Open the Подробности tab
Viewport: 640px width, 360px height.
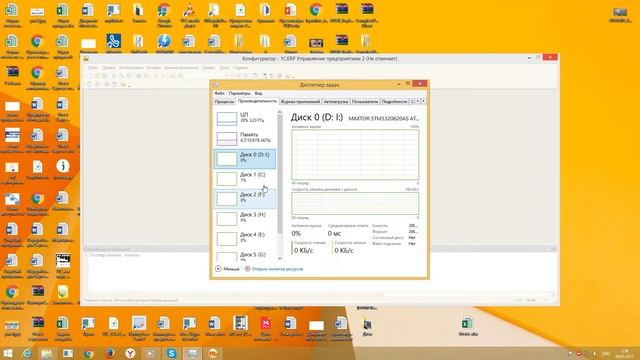tap(394, 102)
